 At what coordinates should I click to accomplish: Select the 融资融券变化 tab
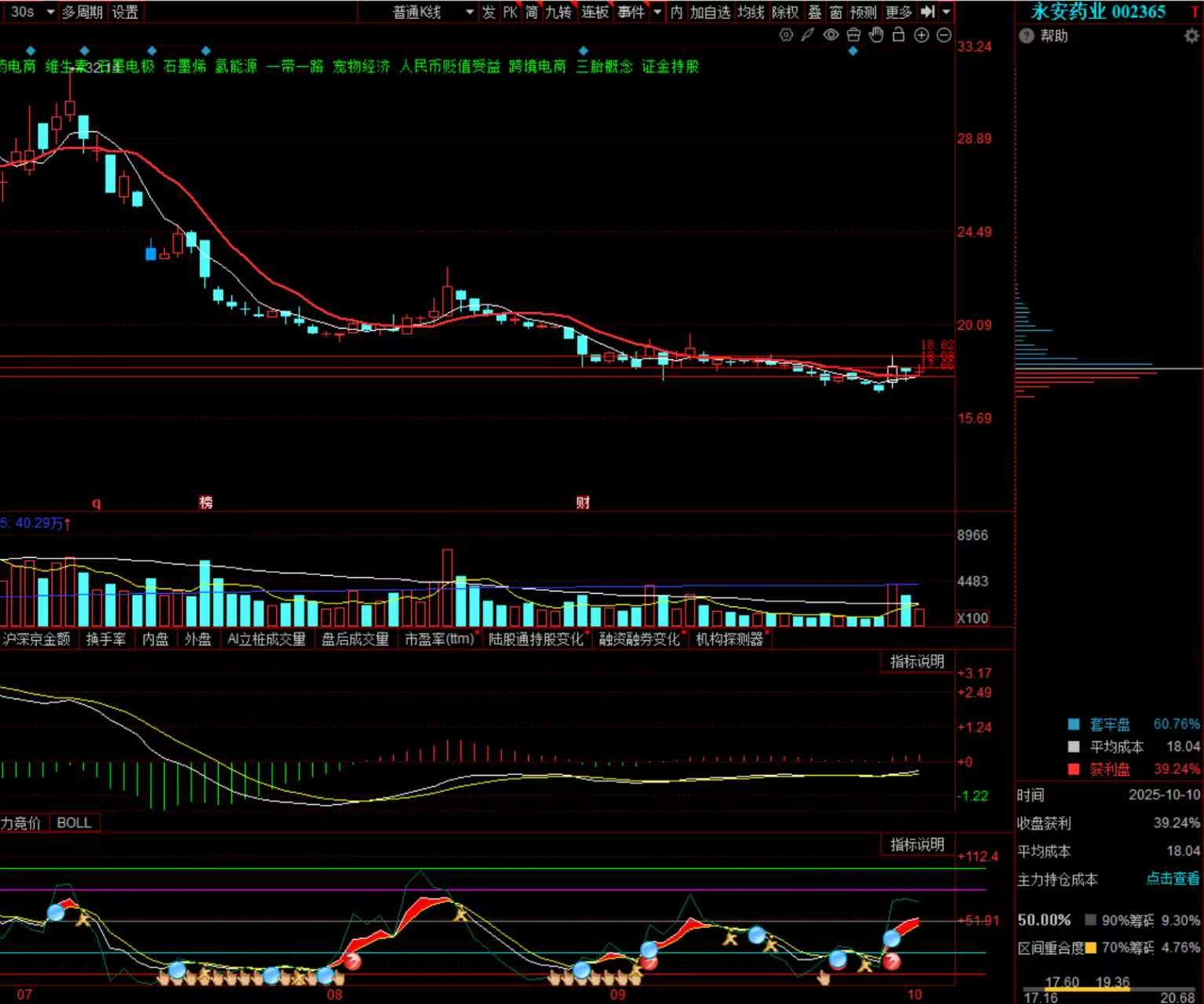(639, 639)
